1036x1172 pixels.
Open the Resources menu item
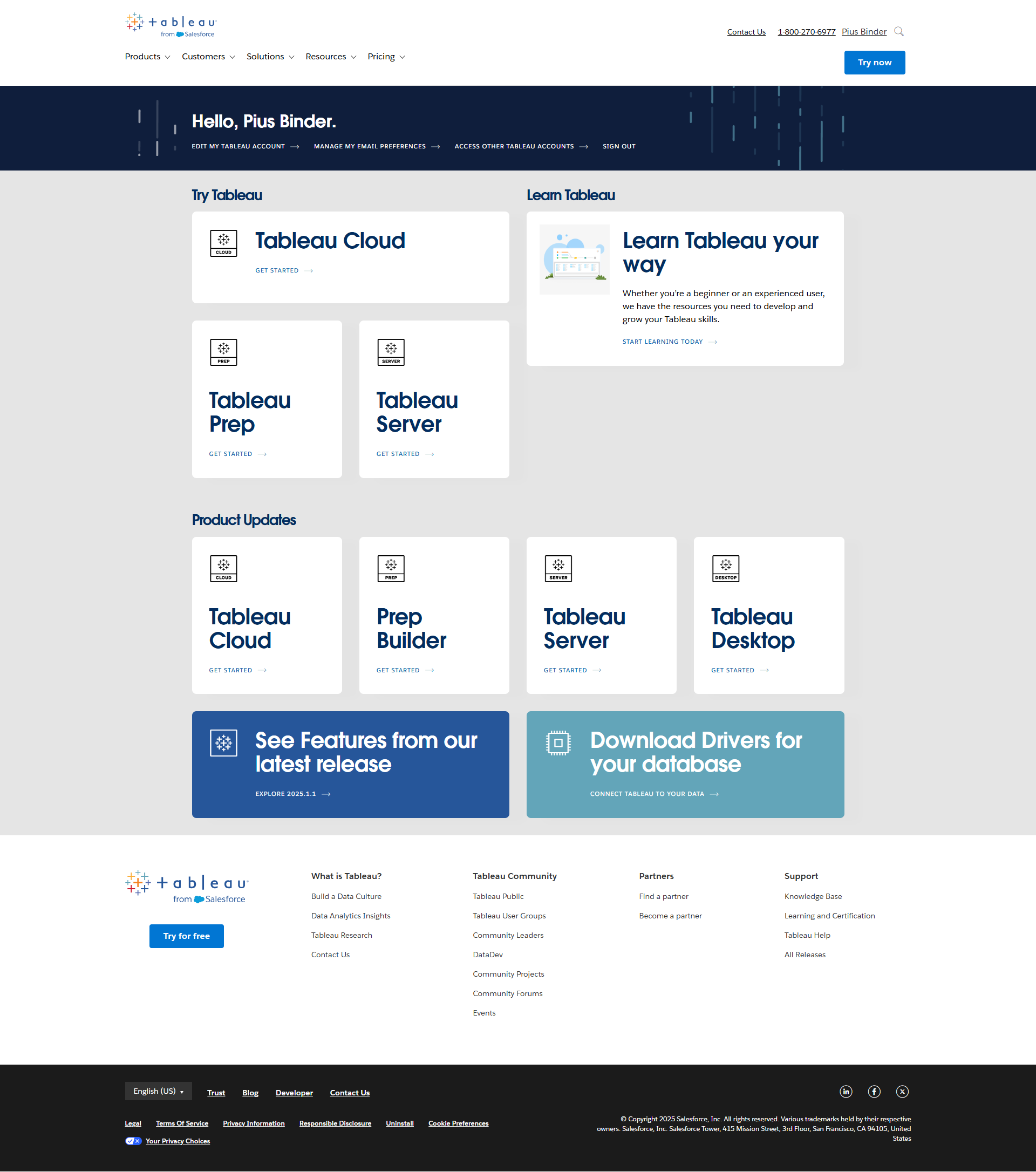(331, 57)
